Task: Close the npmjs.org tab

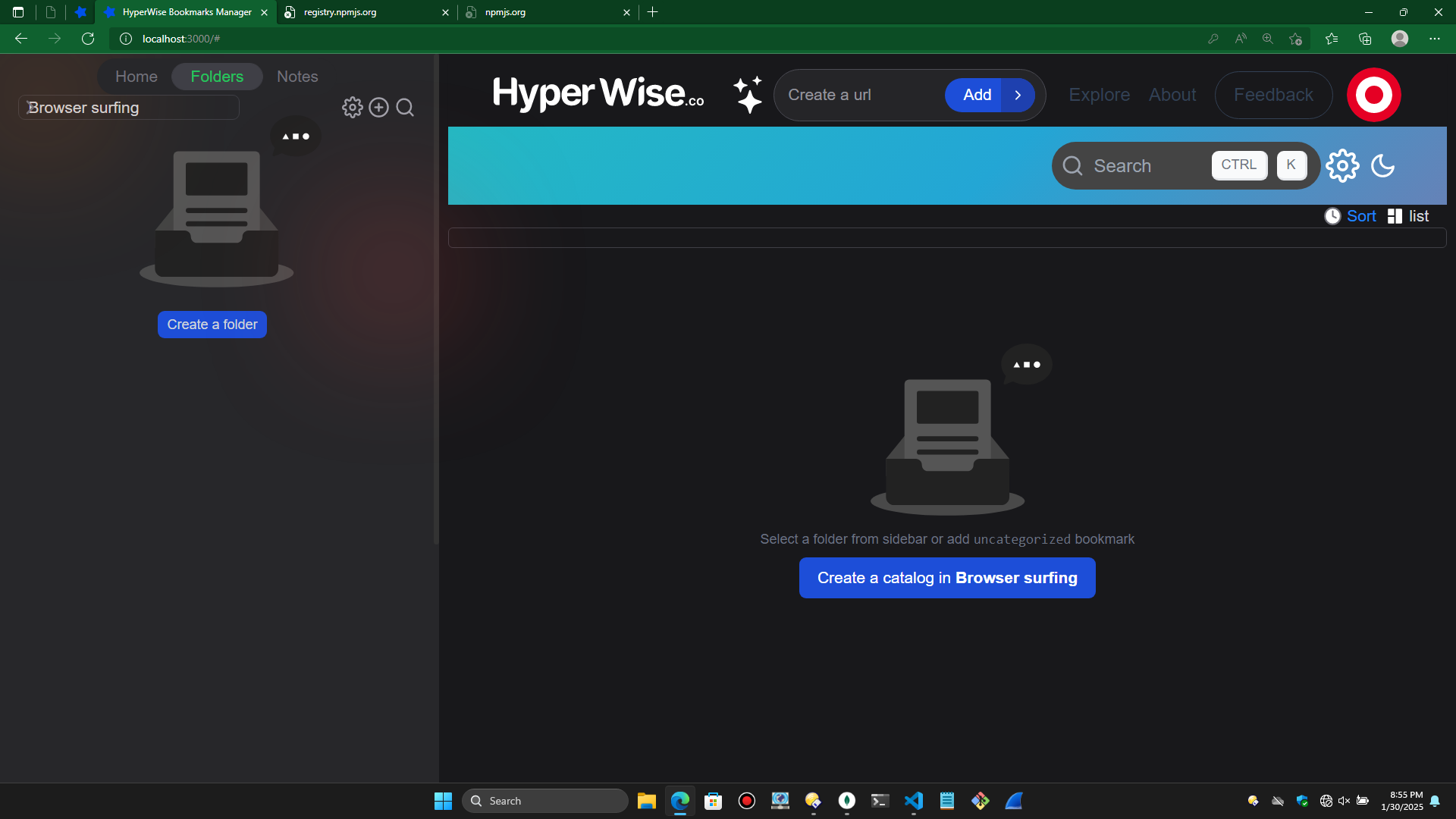Action: pos(626,12)
